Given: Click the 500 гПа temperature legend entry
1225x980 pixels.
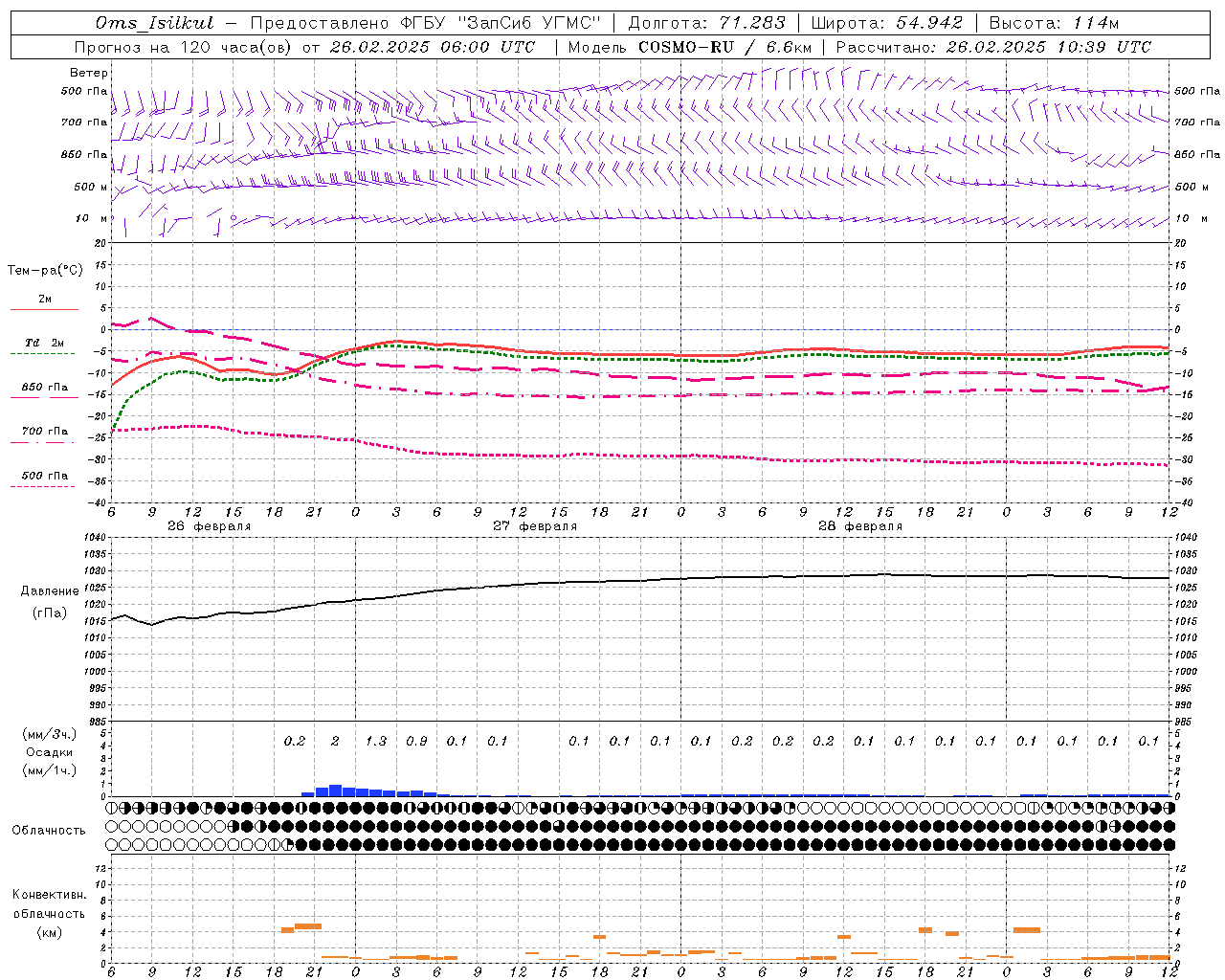Looking at the screenshot, I should click(x=45, y=476).
